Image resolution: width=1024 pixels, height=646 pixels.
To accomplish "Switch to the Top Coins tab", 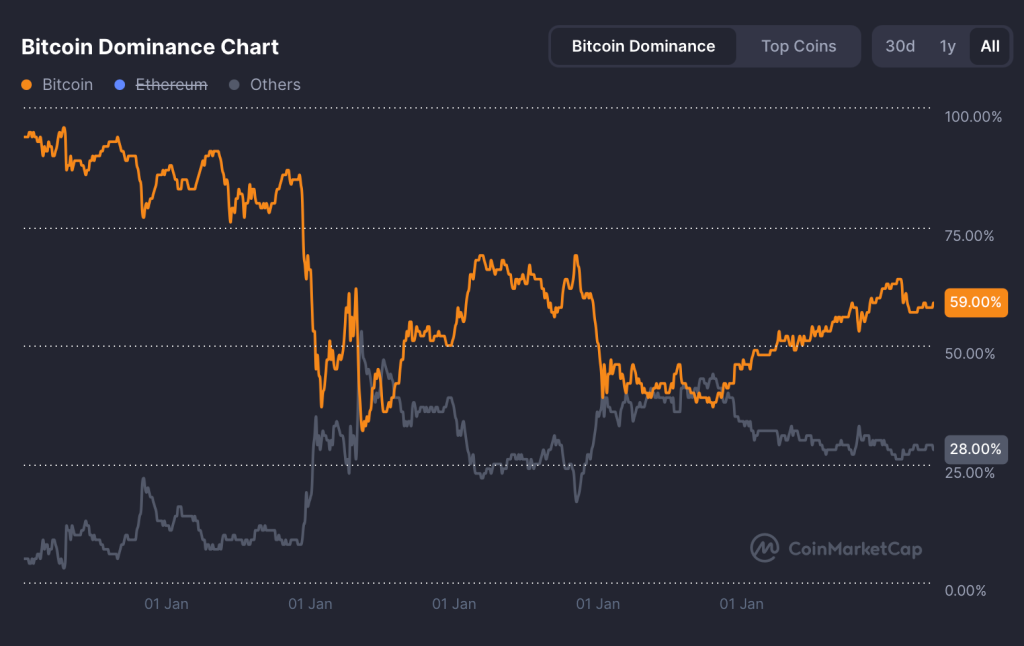I will [798, 46].
